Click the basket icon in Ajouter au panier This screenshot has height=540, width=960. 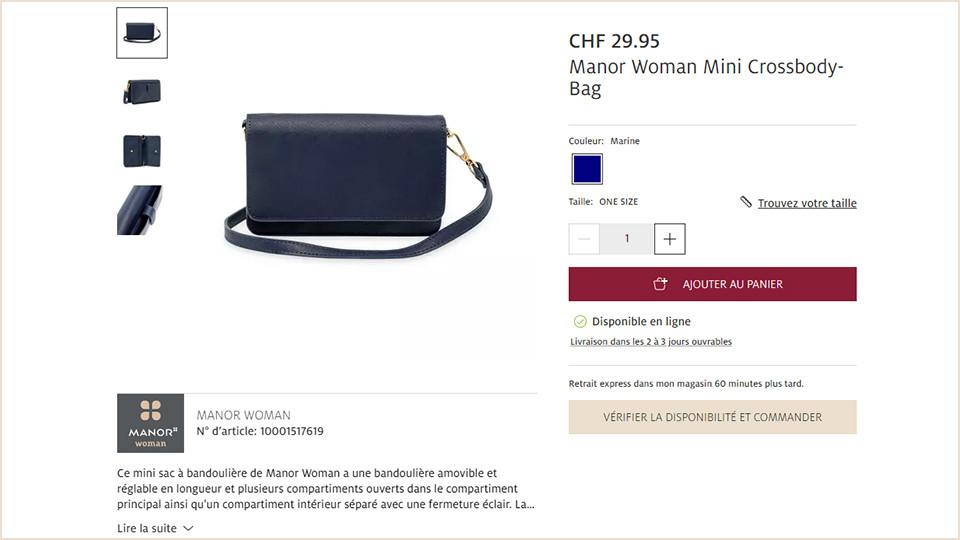pyautogui.click(x=660, y=283)
